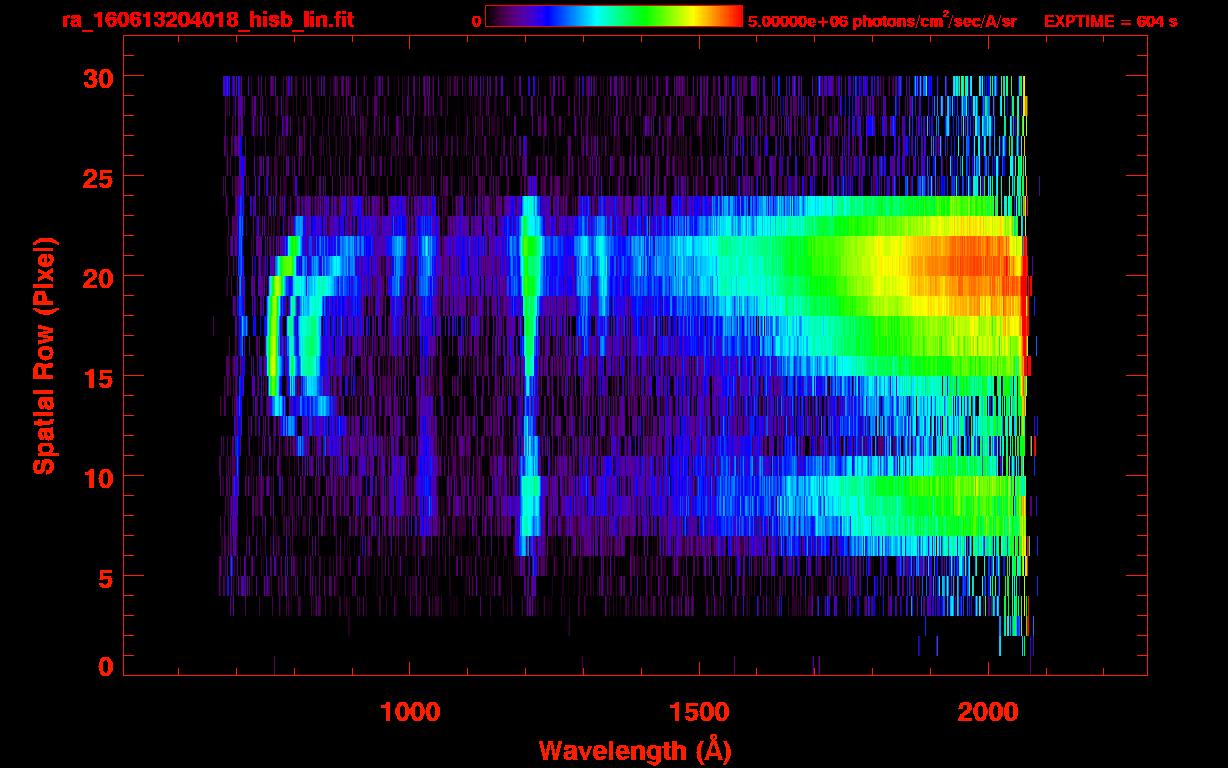The image size is (1228, 768).
Task: Click the 5.00000e+06 photons/cm²/sec/A/sr label
Action: (882, 21)
